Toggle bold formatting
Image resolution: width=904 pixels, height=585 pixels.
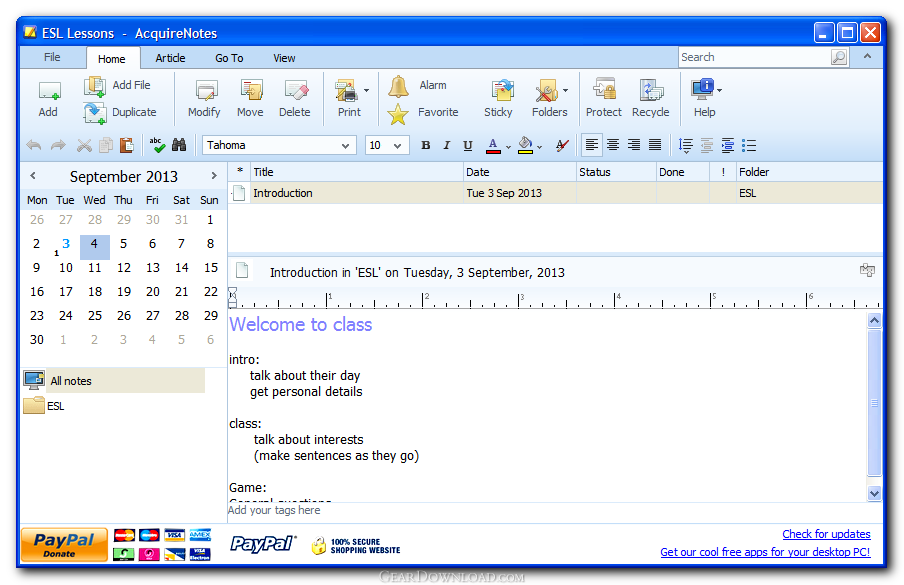click(425, 145)
